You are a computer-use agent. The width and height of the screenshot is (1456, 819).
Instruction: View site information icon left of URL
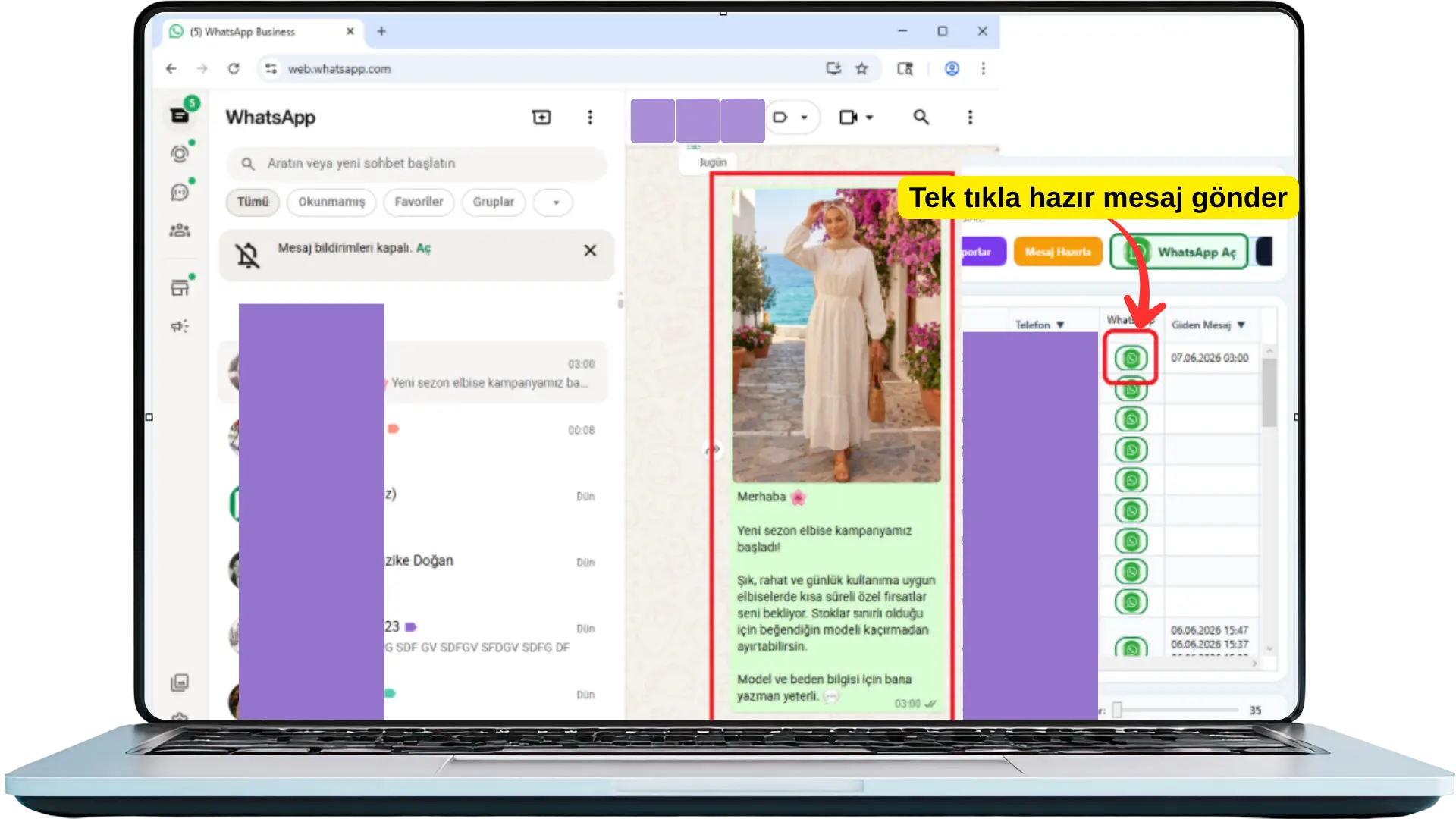pos(271,68)
